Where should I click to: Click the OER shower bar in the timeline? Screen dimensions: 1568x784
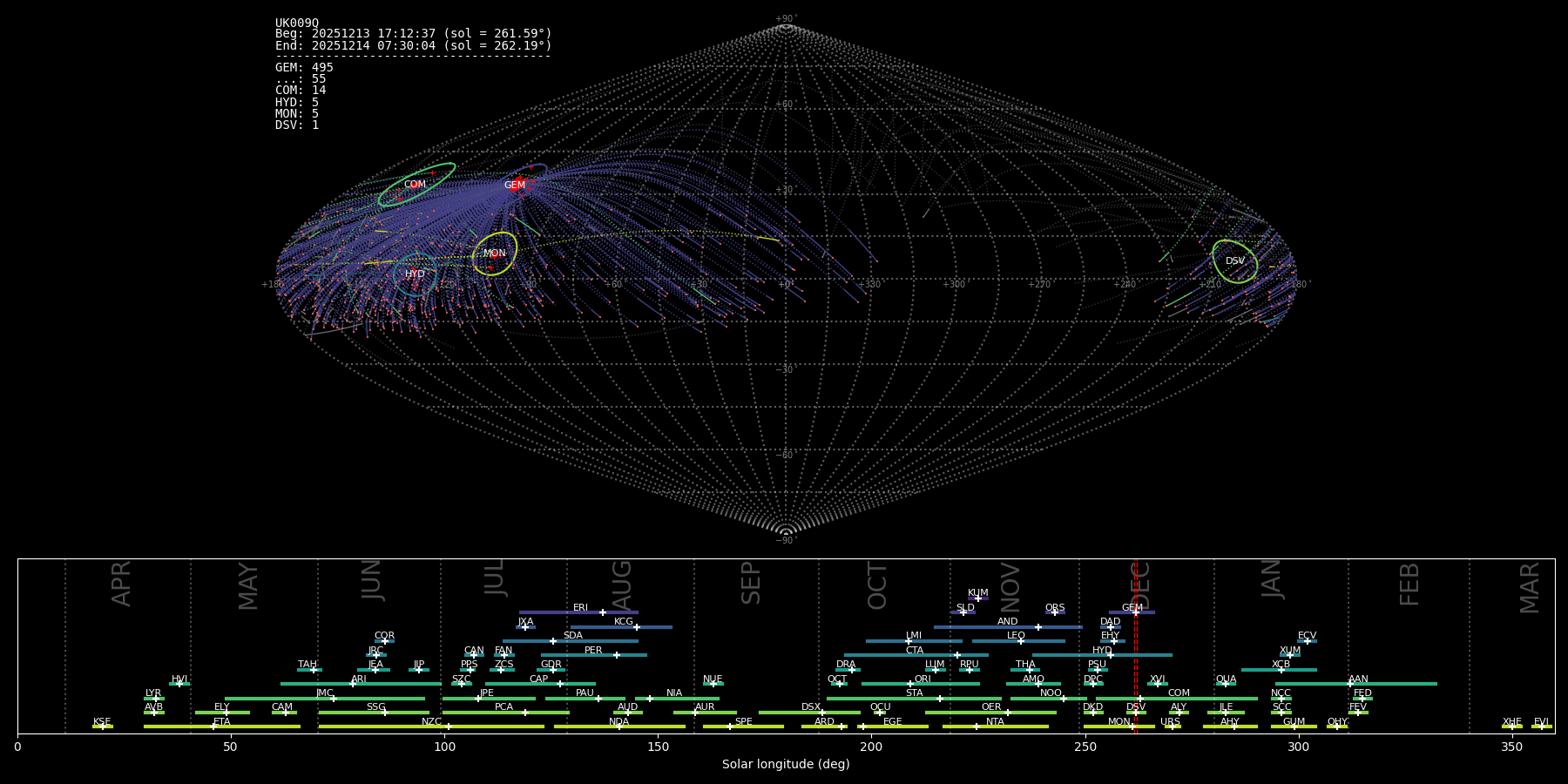tap(990, 713)
